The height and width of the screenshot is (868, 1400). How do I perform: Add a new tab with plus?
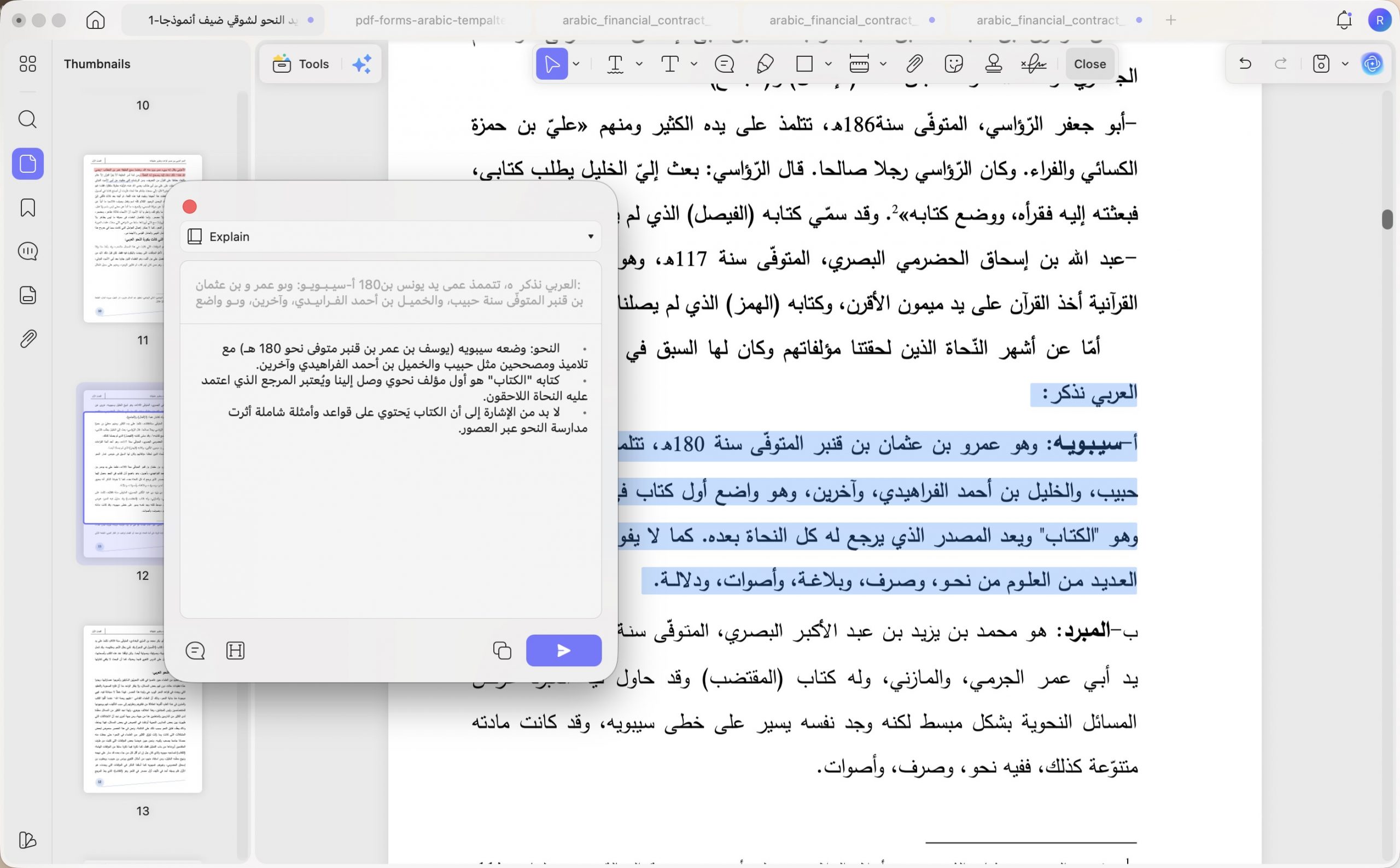(x=1171, y=20)
